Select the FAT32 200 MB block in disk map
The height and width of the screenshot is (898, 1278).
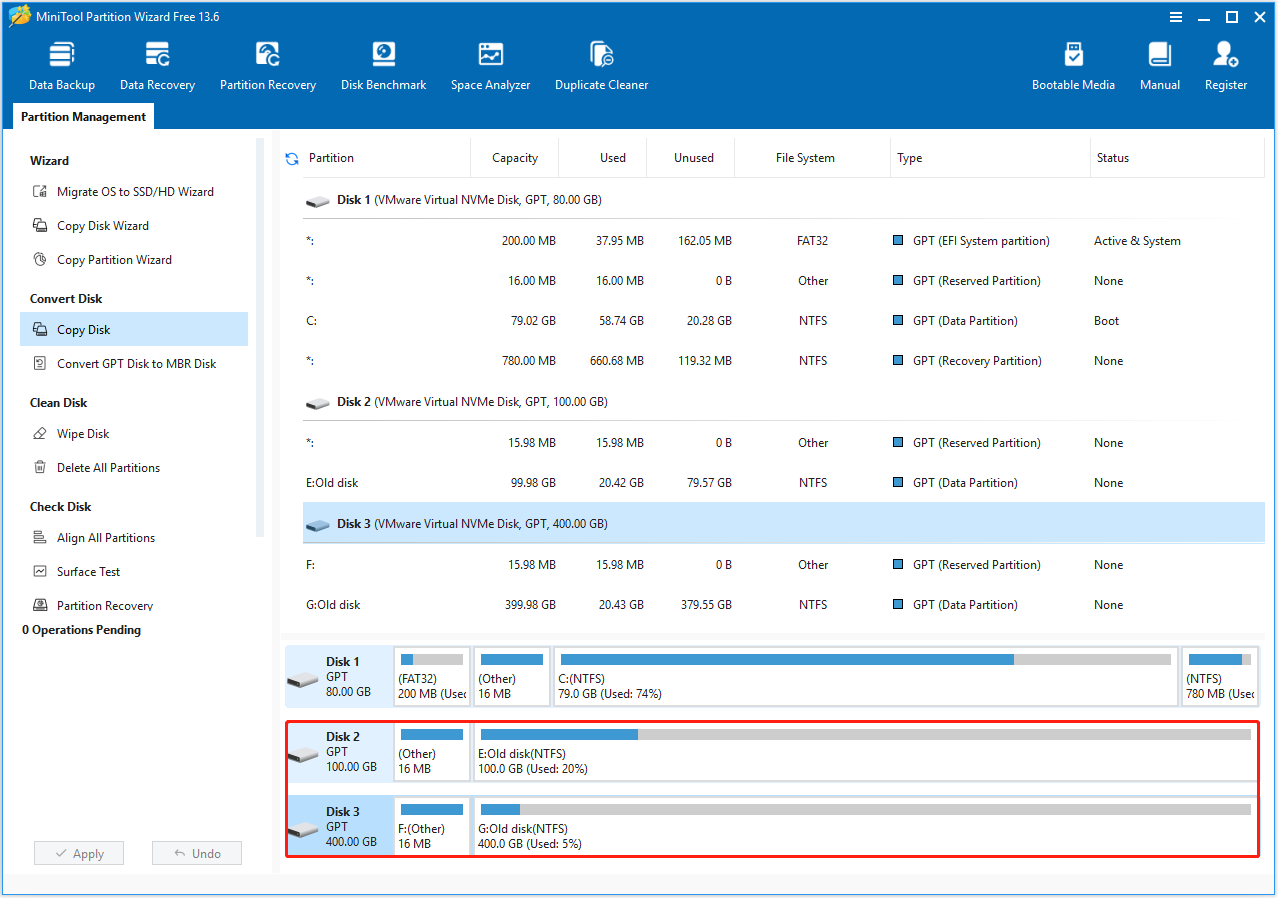[x=432, y=676]
